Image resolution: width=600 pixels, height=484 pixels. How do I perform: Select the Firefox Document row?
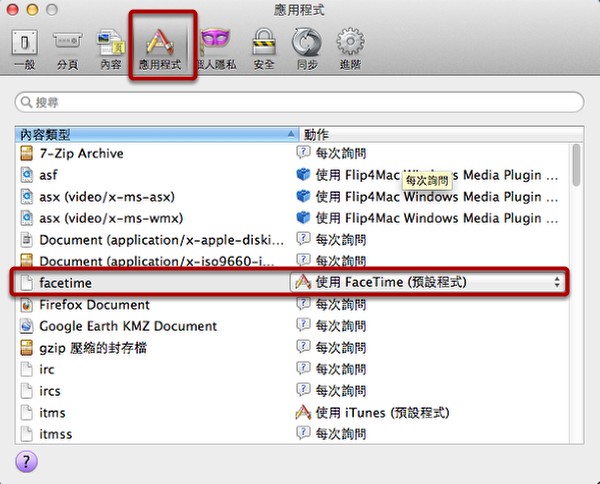click(x=293, y=305)
